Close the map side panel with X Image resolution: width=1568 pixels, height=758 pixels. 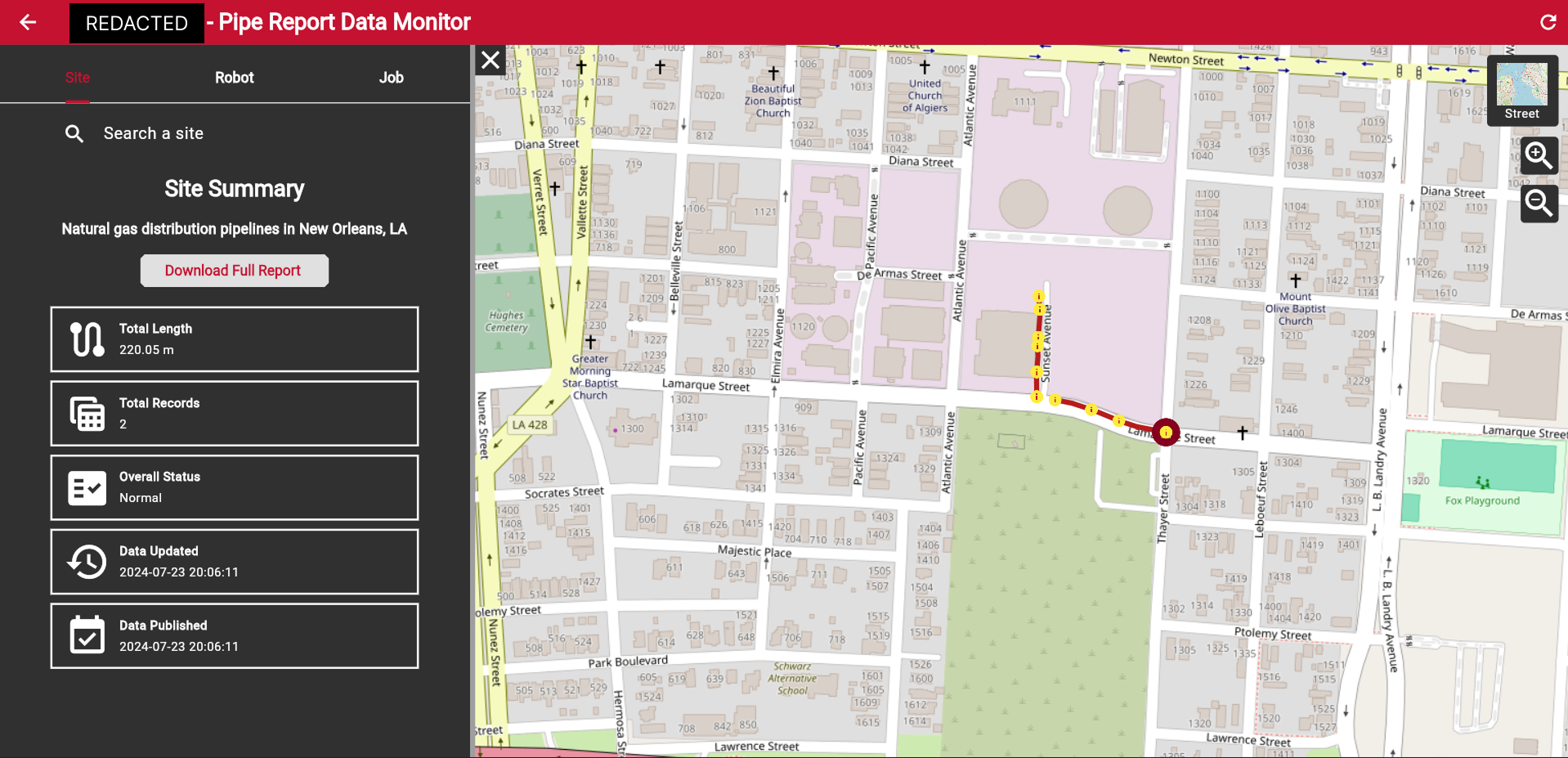[491, 60]
